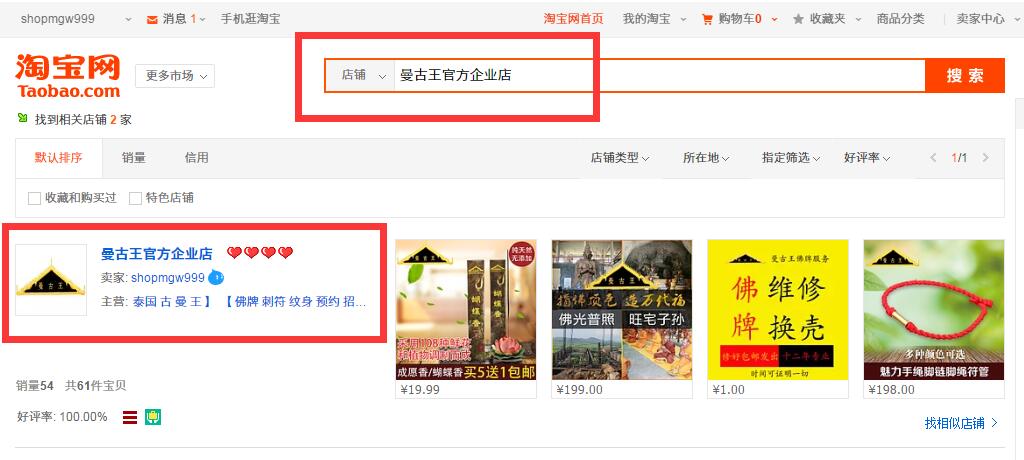Viewport: 1024px width, 460px height.
Task: Open the shopping cart icon
Action: tap(707, 20)
